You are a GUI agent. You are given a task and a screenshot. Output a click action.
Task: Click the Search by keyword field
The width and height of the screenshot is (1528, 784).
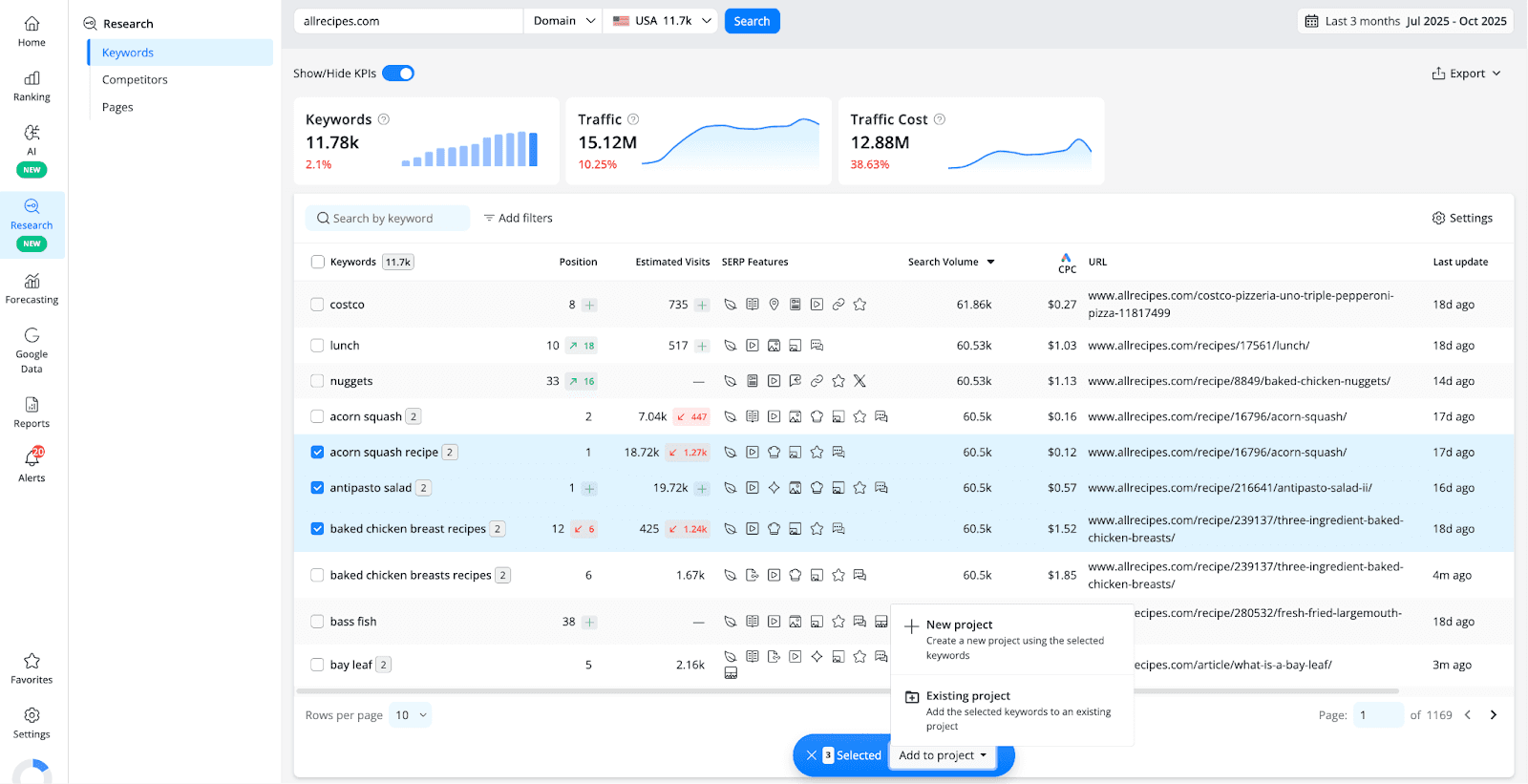click(388, 219)
